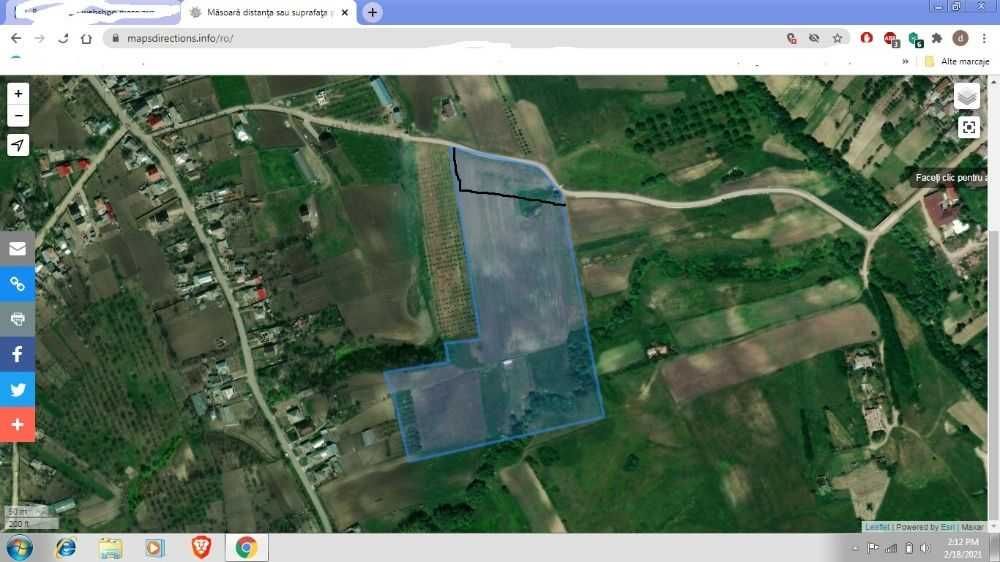The image size is (1000, 562).
Task: Open the Esri attribution link
Action: [x=947, y=527]
